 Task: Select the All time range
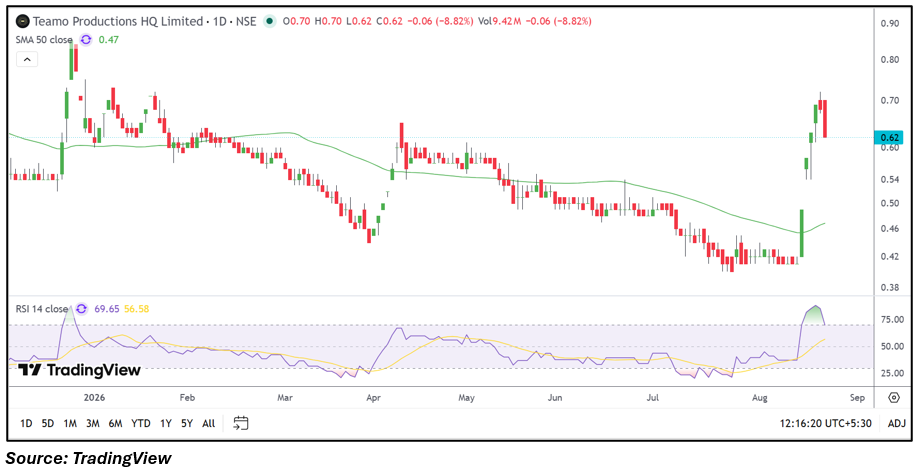[208, 423]
